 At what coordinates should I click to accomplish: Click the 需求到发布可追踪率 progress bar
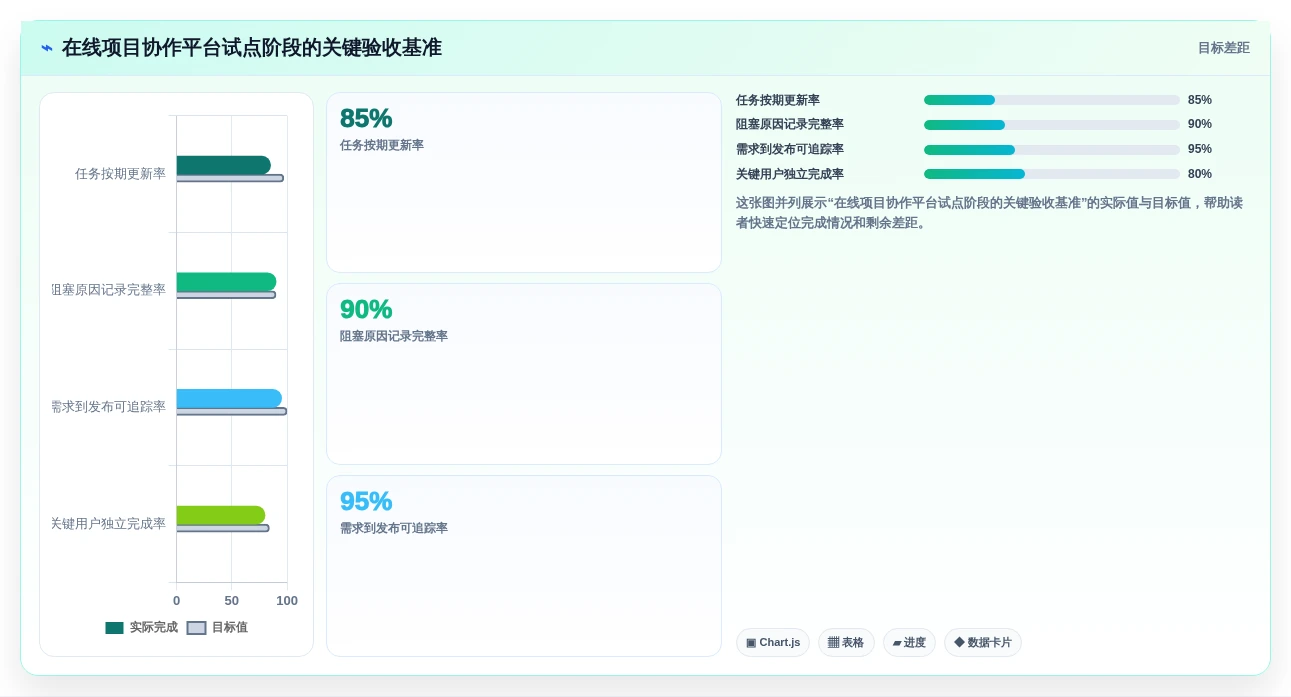(1052, 150)
